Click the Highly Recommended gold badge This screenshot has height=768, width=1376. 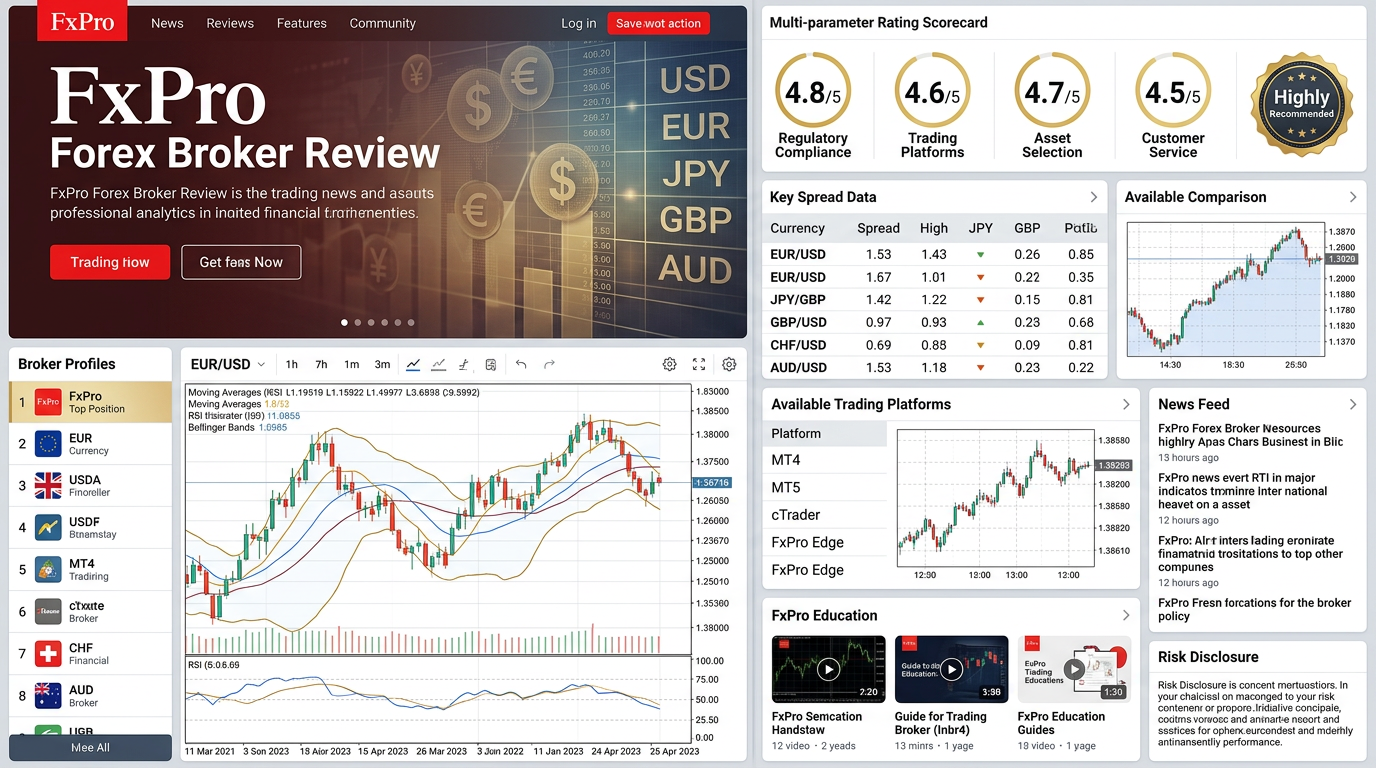[x=1301, y=104]
